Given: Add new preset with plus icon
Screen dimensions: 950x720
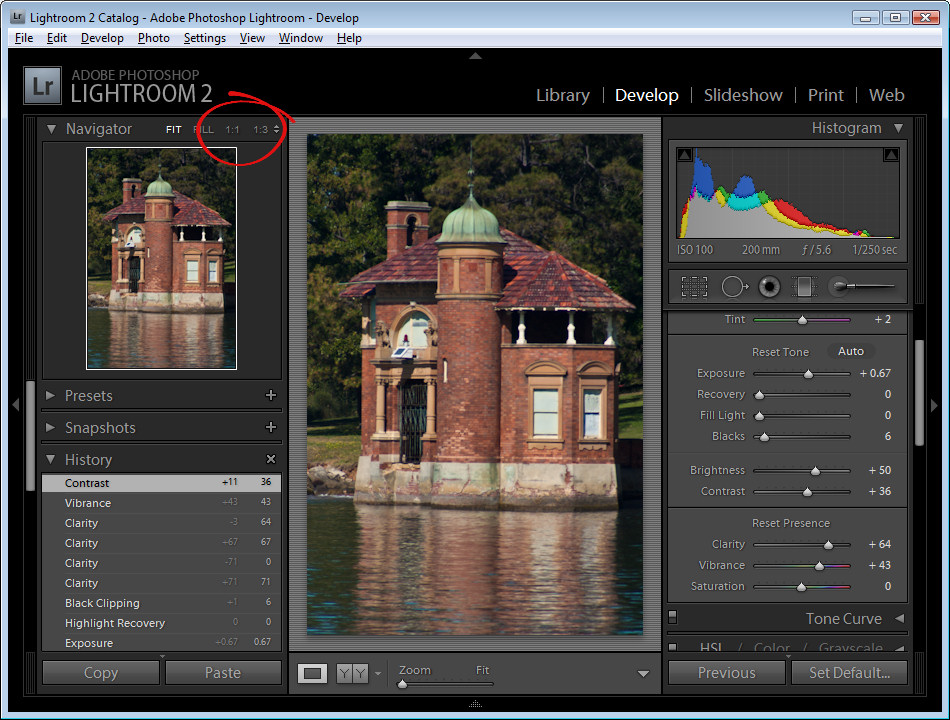Looking at the screenshot, I should 271,395.
